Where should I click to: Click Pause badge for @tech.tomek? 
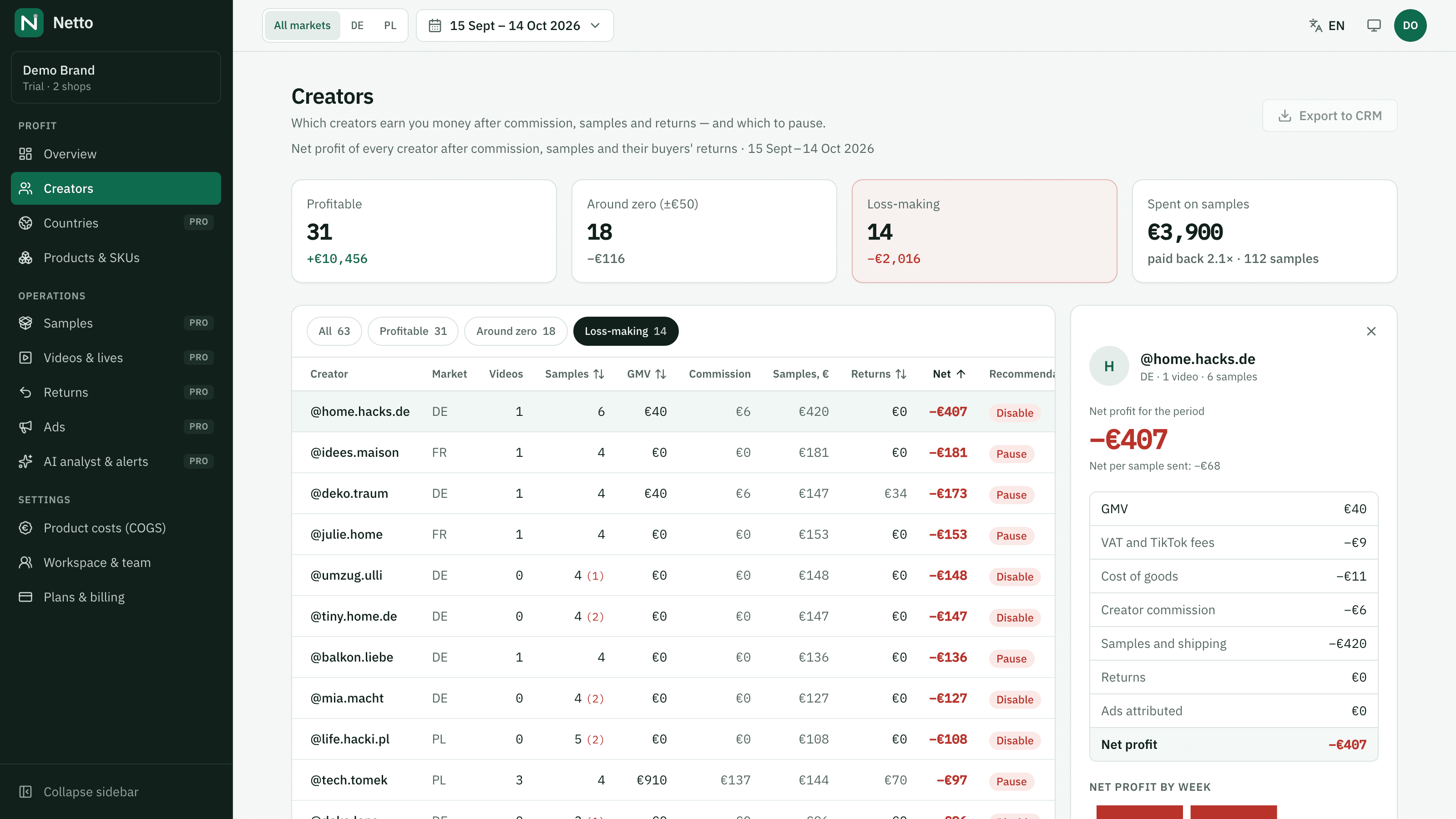click(x=1011, y=781)
